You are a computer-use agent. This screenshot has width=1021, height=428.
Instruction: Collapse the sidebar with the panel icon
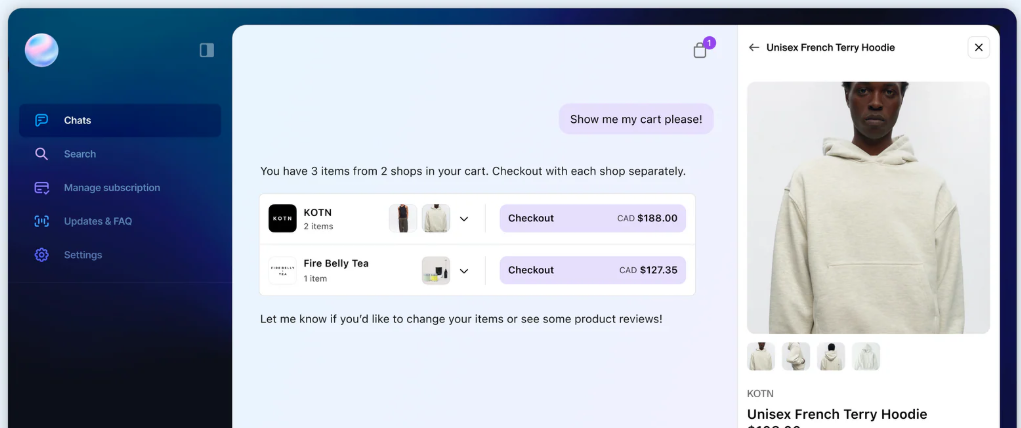(207, 50)
